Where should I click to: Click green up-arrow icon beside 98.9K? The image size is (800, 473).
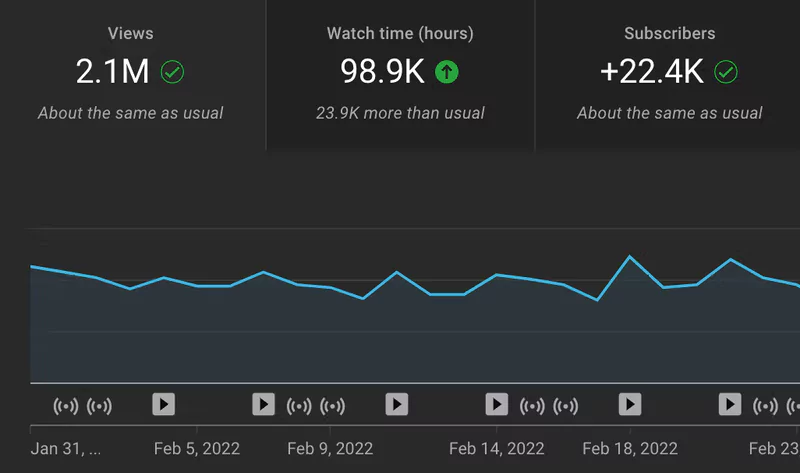[447, 72]
